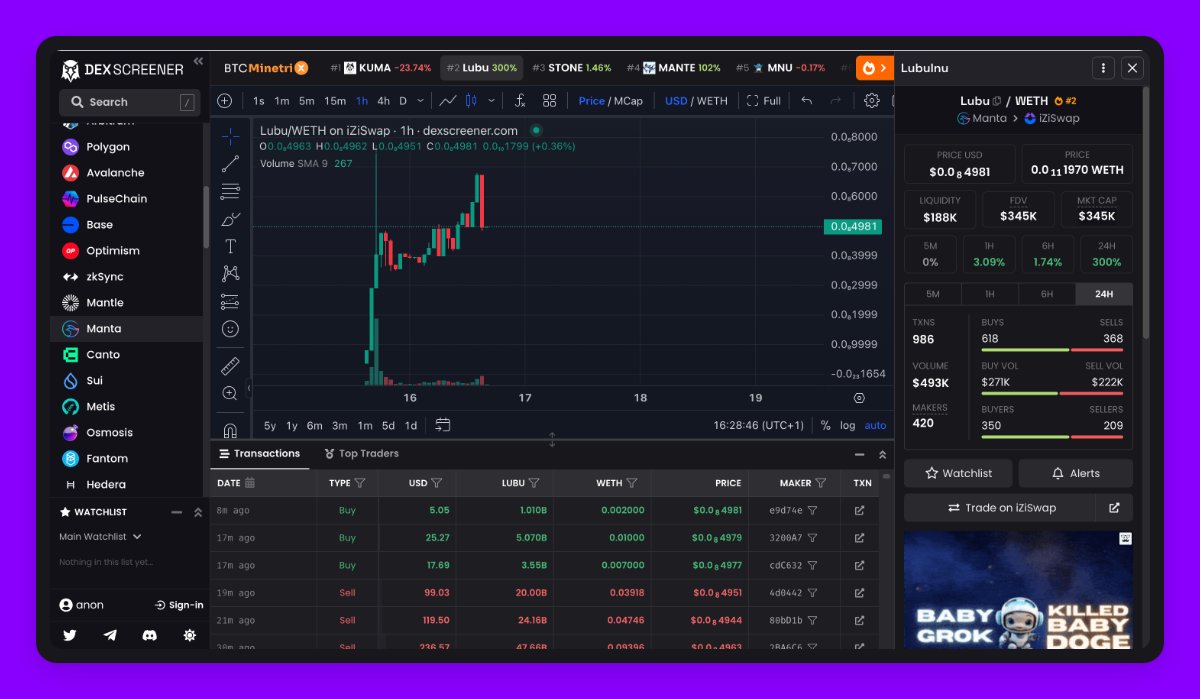
Task: Switch to line chart style
Action: [x=448, y=101]
